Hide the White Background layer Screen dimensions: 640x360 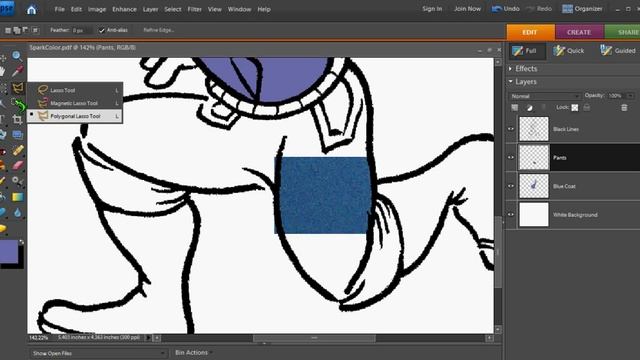pos(511,214)
